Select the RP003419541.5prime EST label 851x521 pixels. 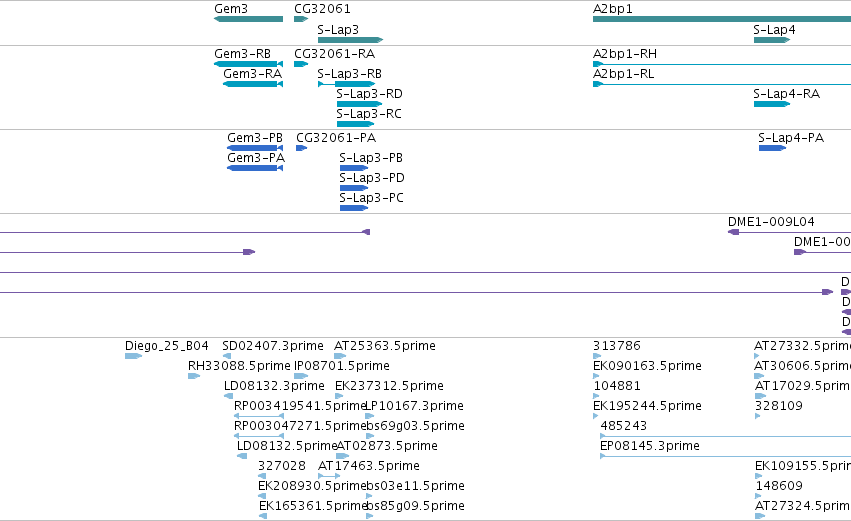300,406
